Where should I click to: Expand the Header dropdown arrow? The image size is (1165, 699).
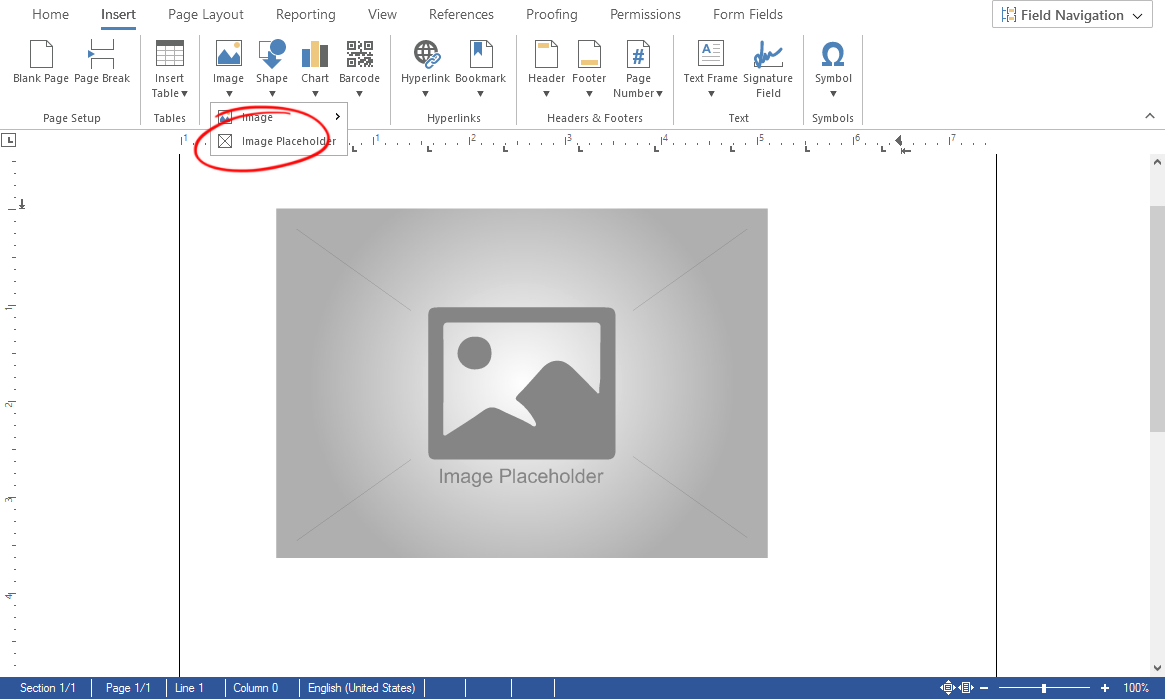click(546, 94)
